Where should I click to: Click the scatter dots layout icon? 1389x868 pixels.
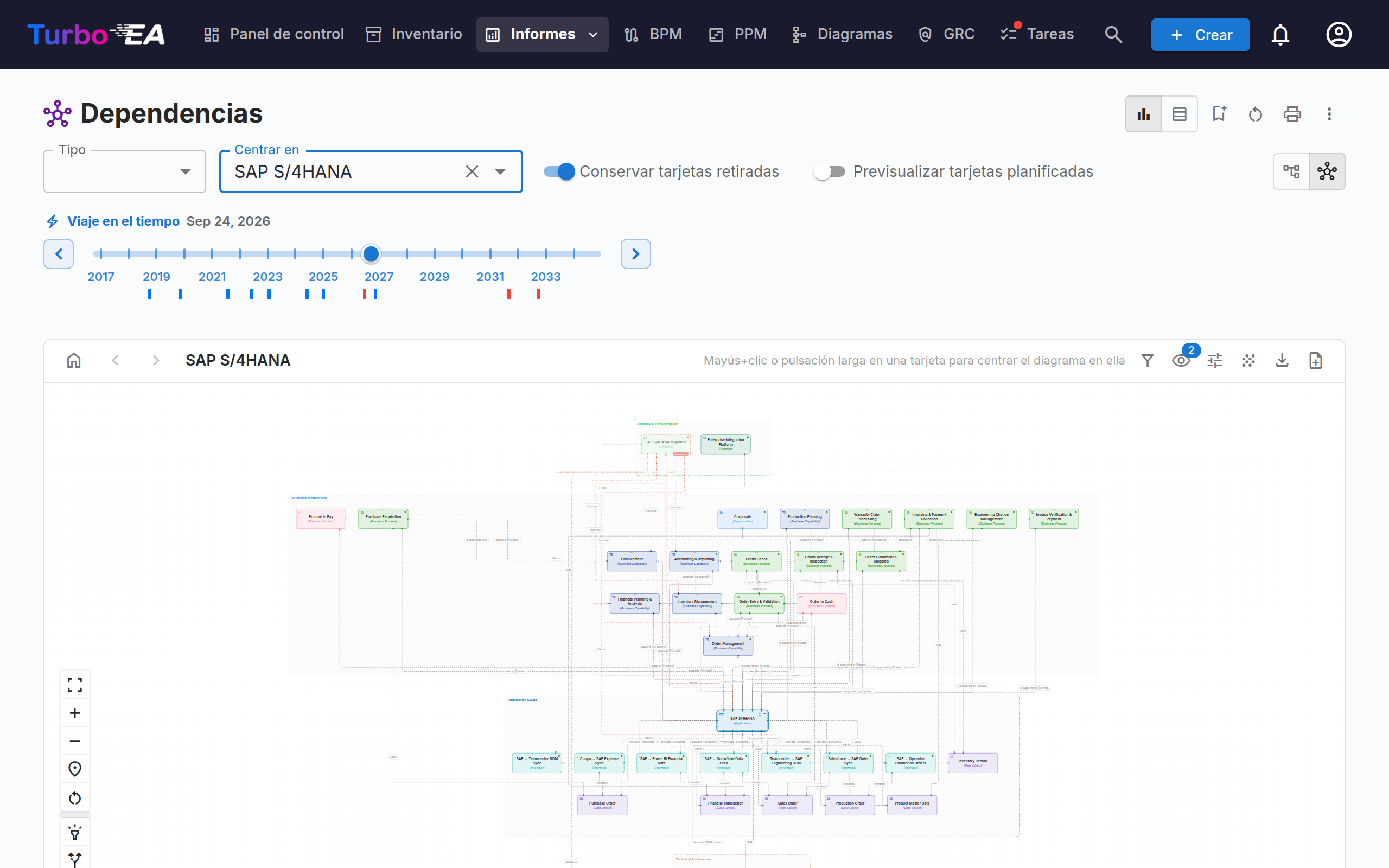1248,361
